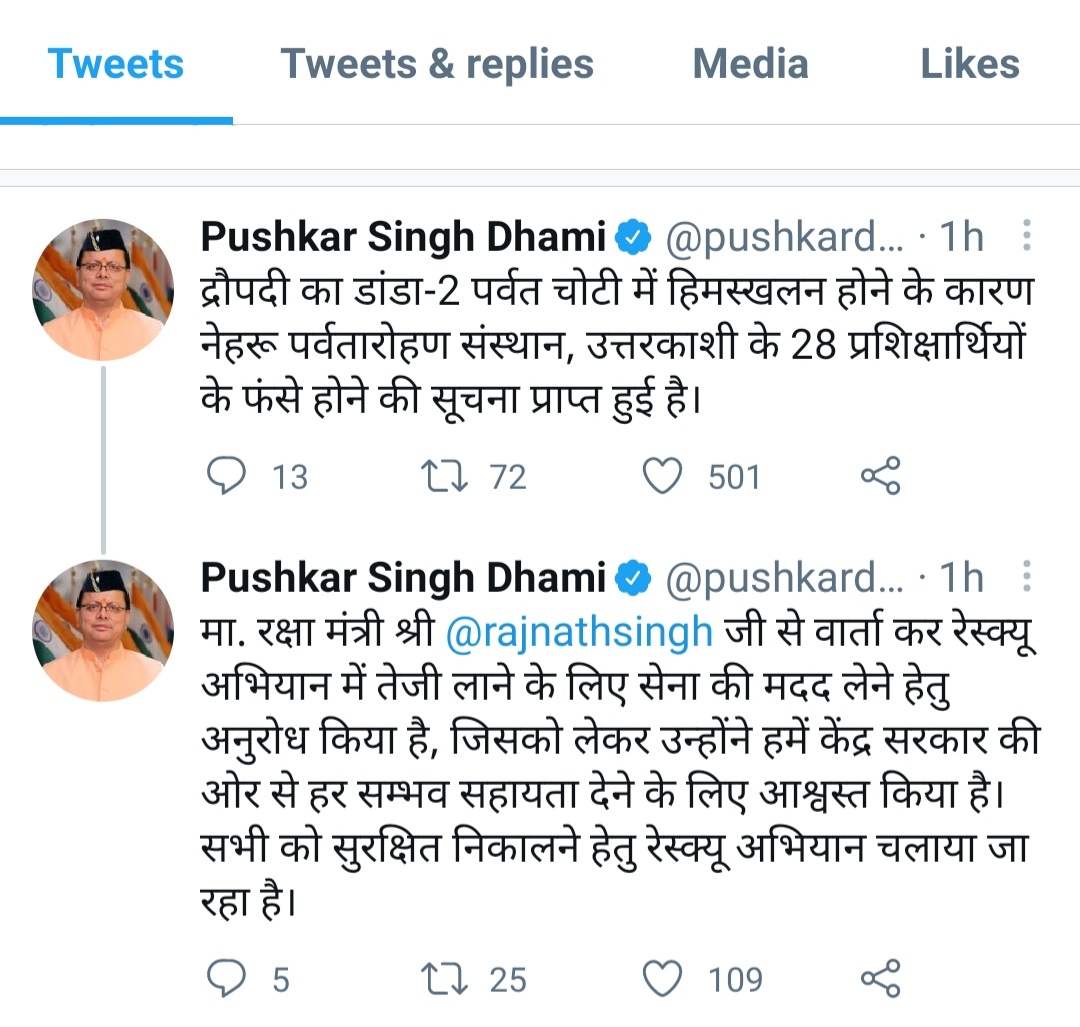The image size is (1080, 1027).
Task: Go to the Likes tab
Action: click(x=969, y=65)
